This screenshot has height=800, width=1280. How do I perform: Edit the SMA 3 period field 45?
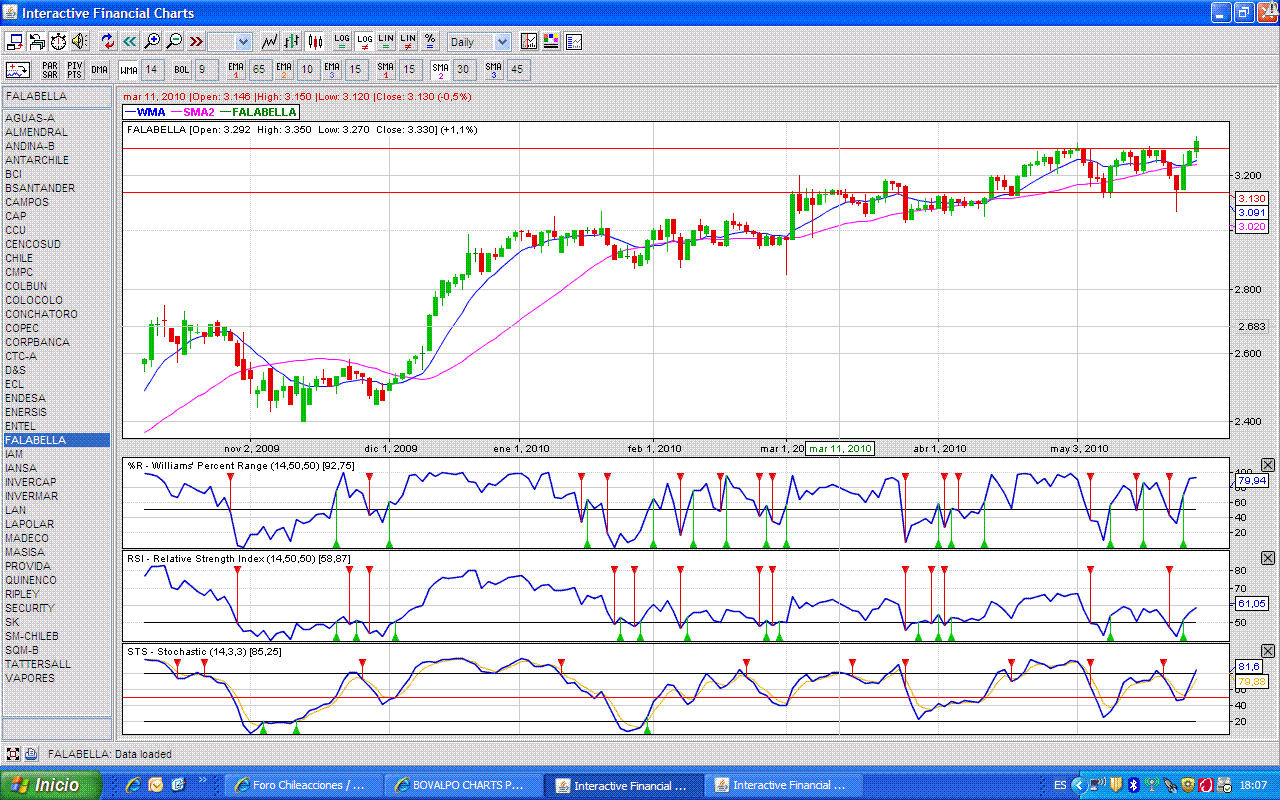(x=517, y=70)
